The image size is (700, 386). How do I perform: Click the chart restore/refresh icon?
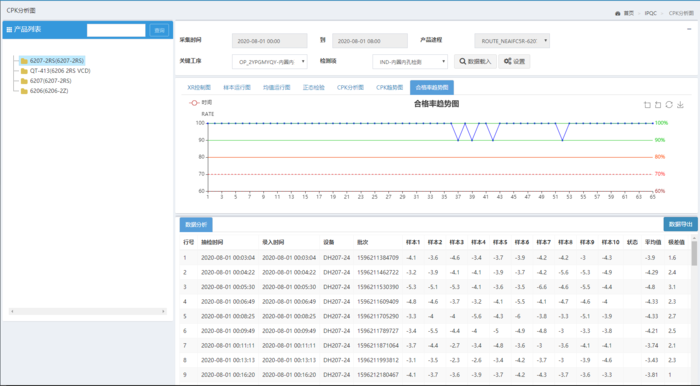[x=669, y=104]
